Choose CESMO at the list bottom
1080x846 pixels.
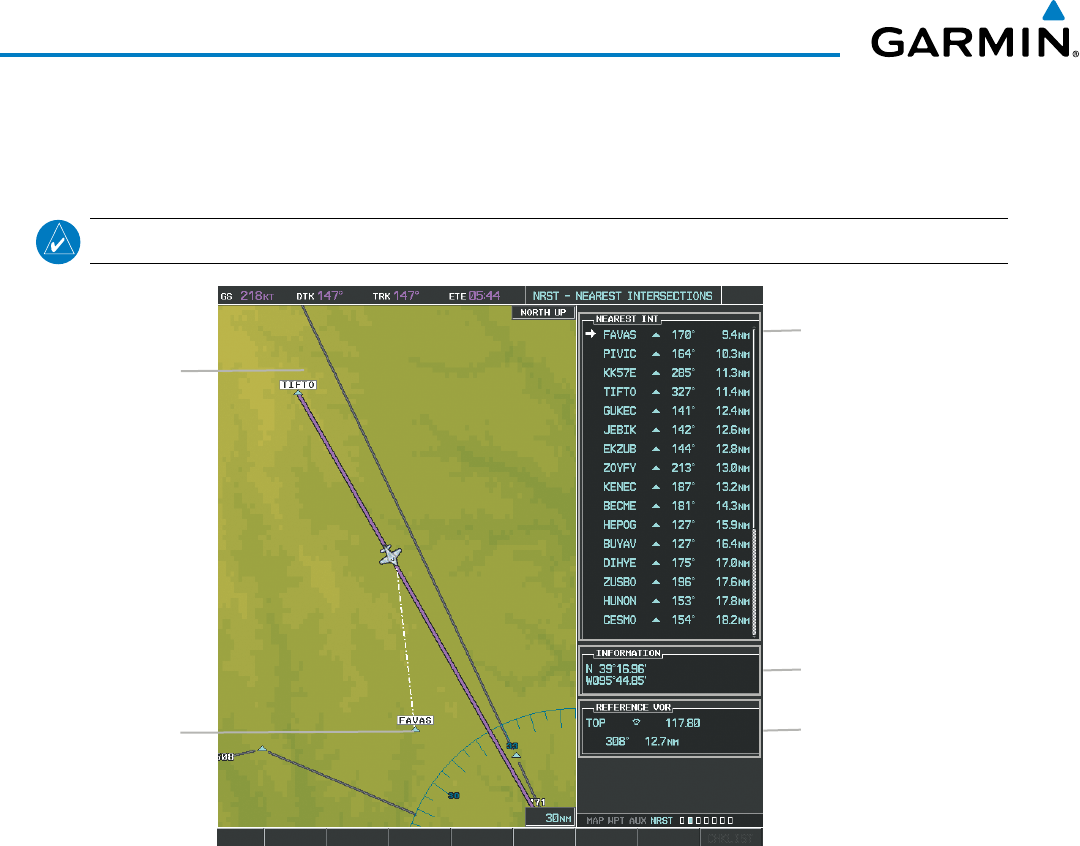(x=676, y=620)
